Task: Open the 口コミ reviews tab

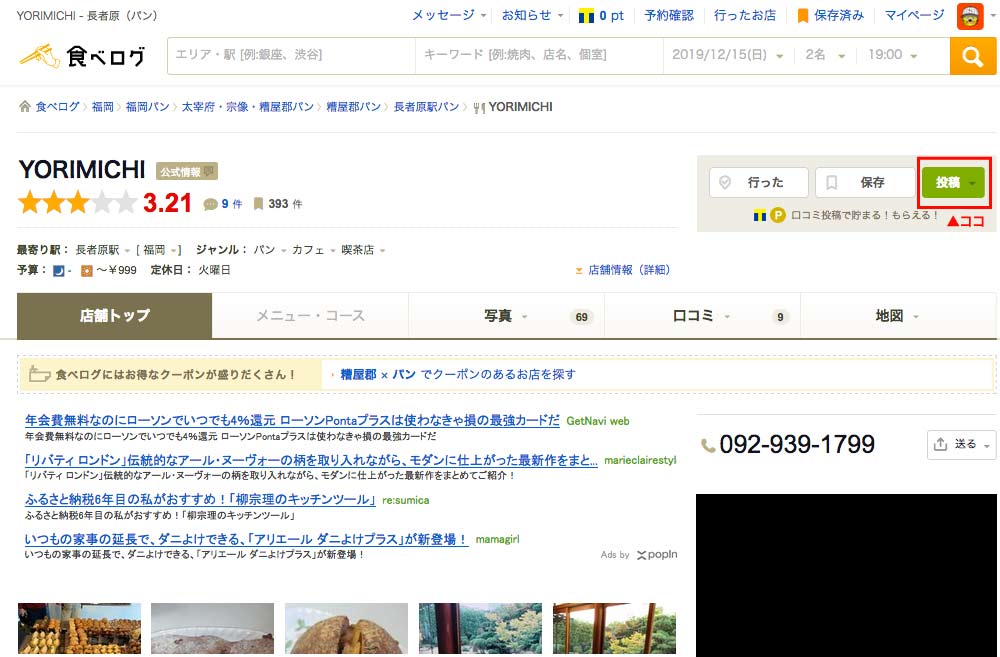Action: pos(702,316)
